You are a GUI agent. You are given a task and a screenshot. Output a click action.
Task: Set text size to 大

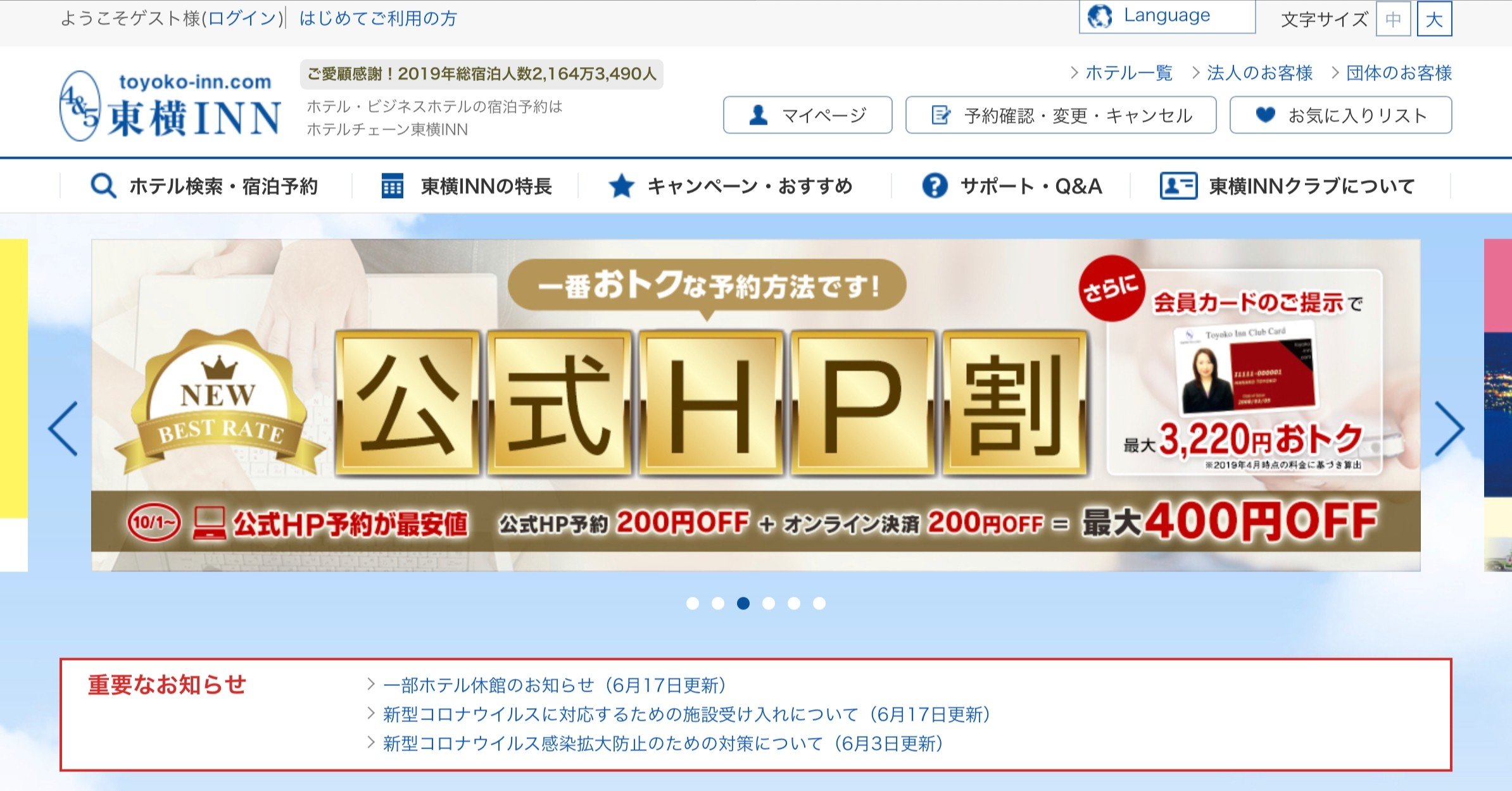coord(1434,19)
